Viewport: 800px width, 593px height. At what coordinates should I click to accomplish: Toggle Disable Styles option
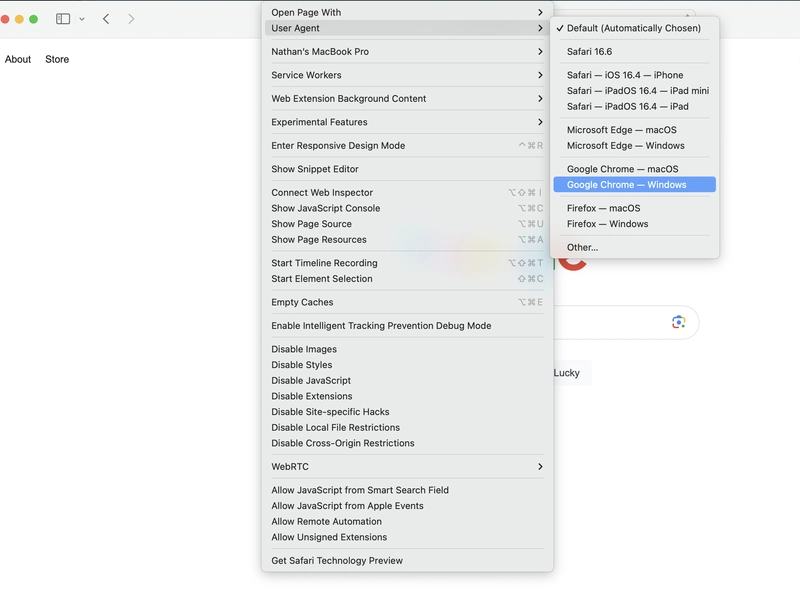pyautogui.click(x=407, y=365)
